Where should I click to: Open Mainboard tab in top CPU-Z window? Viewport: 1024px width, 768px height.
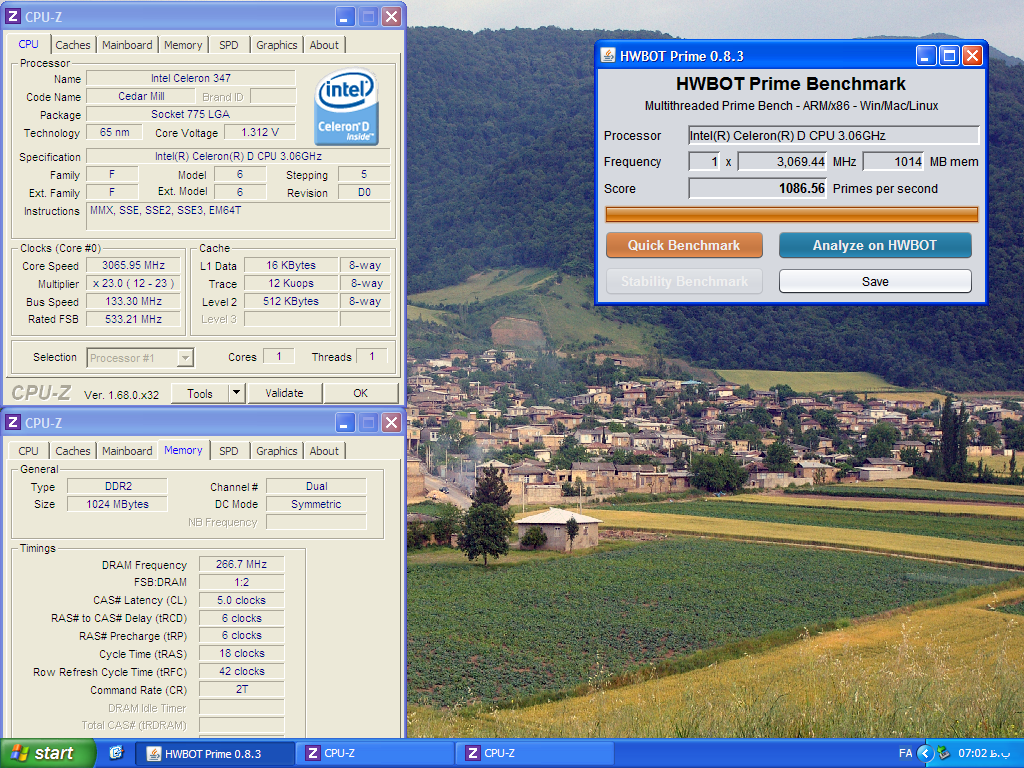pos(127,45)
